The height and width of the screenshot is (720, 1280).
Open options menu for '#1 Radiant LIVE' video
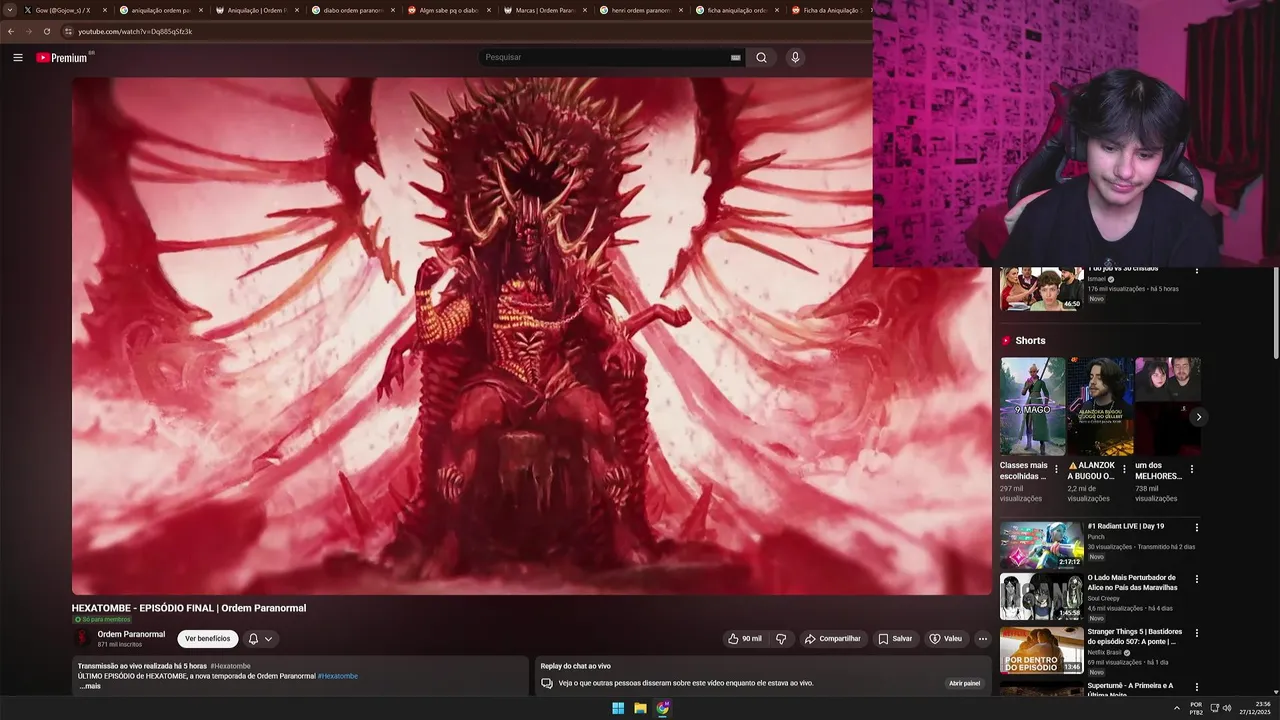point(1197,528)
